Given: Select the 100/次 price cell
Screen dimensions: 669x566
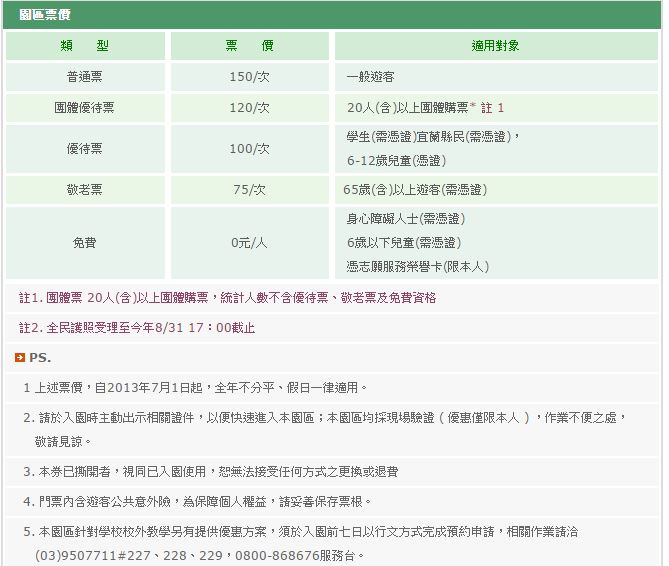Looking at the screenshot, I should [x=249, y=148].
